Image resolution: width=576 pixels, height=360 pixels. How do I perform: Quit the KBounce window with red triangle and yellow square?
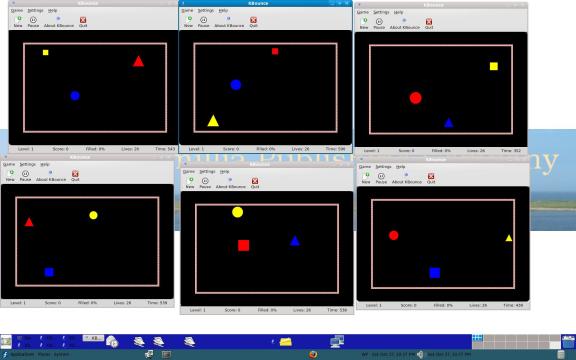pyautogui.click(x=83, y=22)
